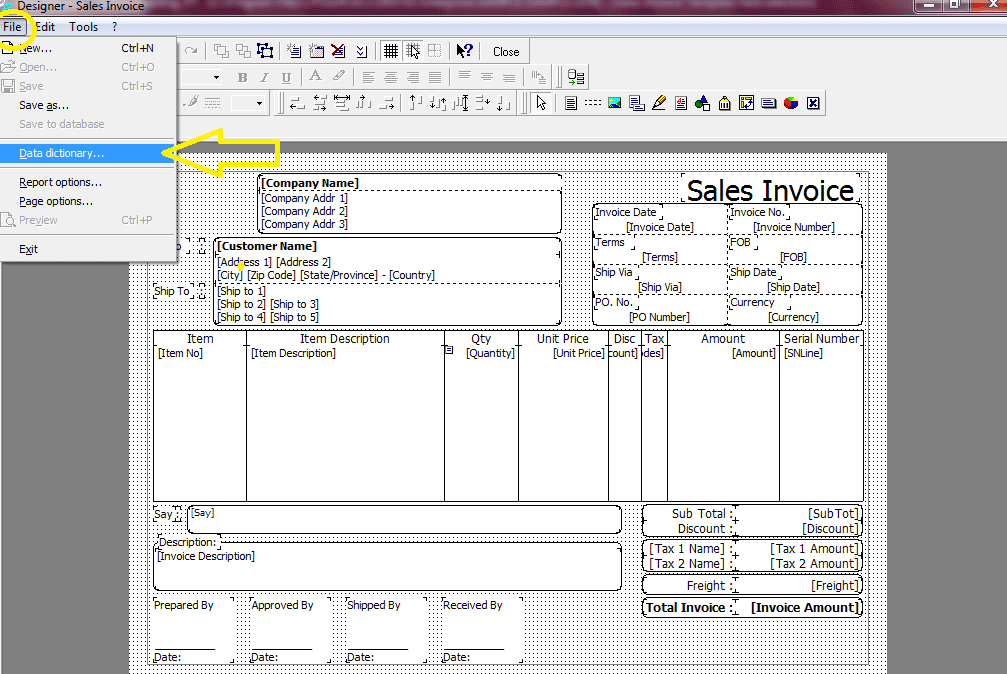This screenshot has width=1007, height=674.
Task: Click the Help pointer question mark icon
Action: (x=464, y=51)
